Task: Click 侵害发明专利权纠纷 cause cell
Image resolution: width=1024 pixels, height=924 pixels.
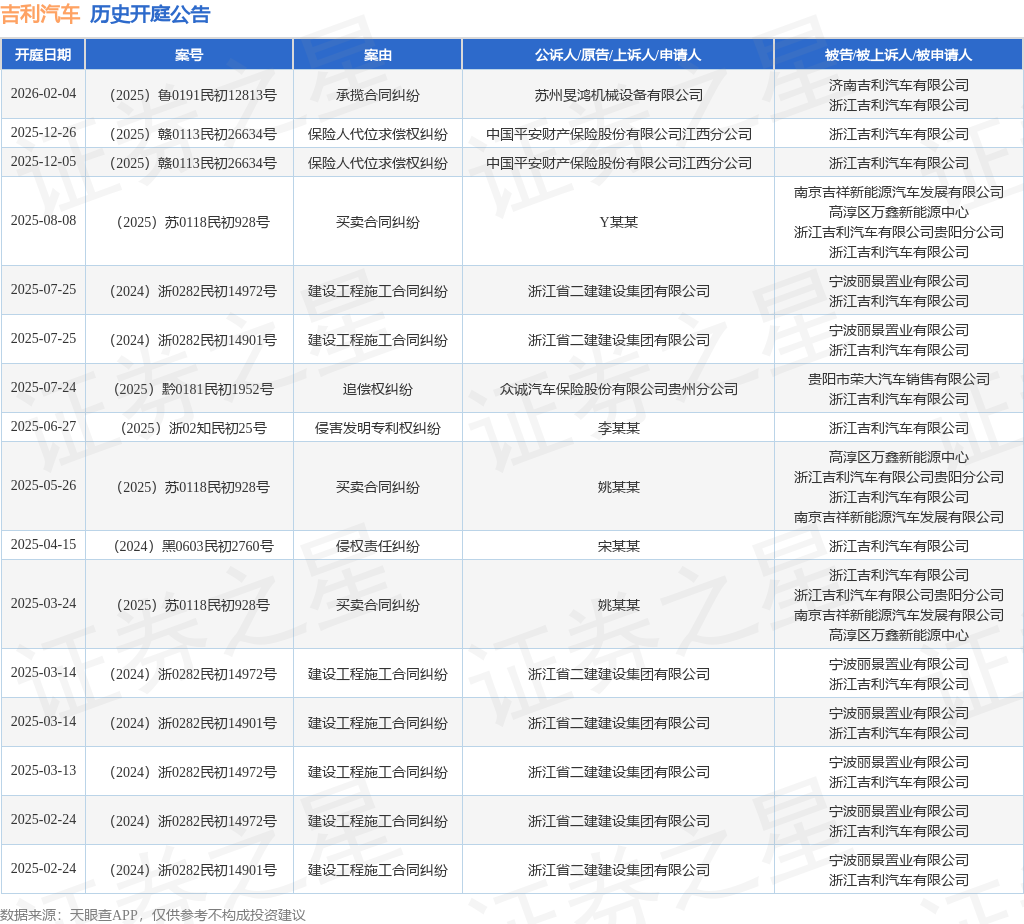Action: click(x=377, y=428)
